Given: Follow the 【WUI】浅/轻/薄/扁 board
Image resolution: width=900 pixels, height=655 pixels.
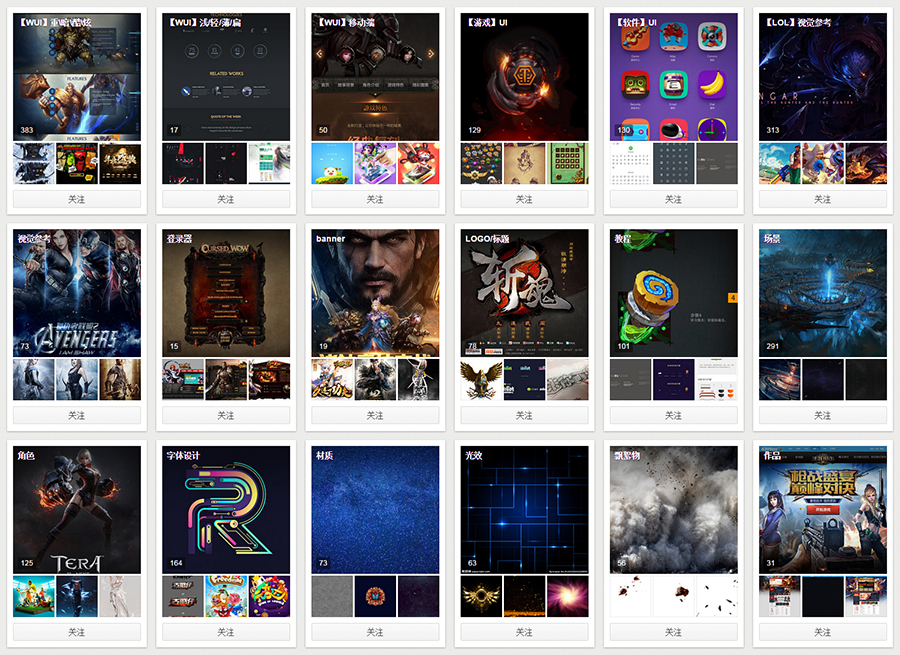Looking at the screenshot, I should tap(226, 199).
